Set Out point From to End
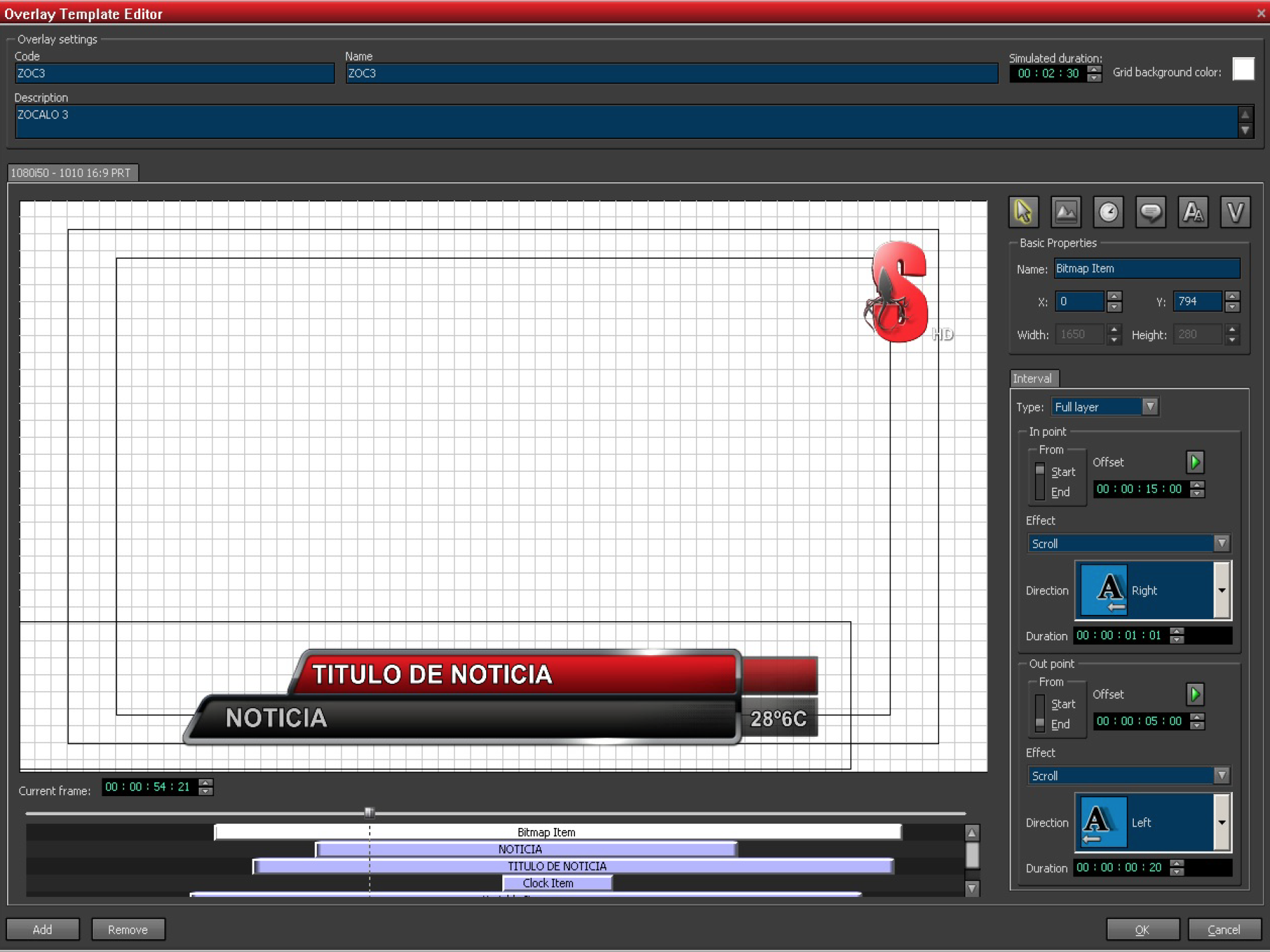 (1059, 724)
